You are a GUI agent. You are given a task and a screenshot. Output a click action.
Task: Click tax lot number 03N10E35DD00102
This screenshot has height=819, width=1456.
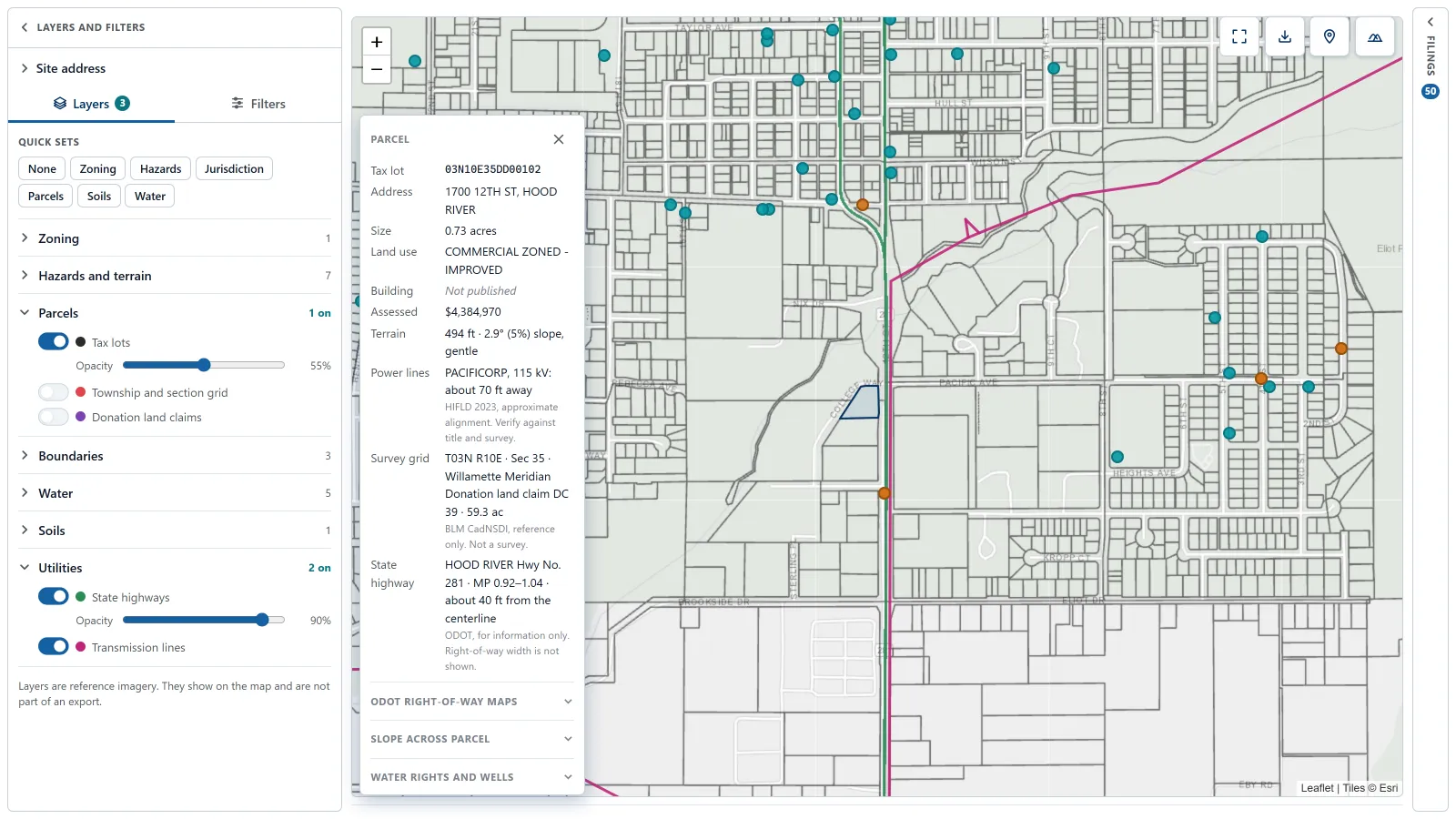pos(492,169)
